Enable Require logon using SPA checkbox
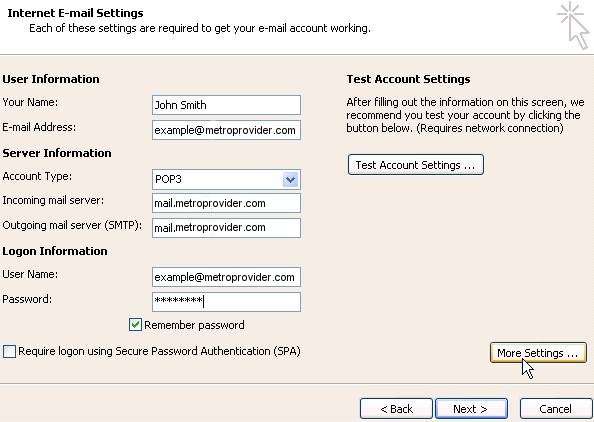Screen dimensions: 594x422 coord(9,351)
